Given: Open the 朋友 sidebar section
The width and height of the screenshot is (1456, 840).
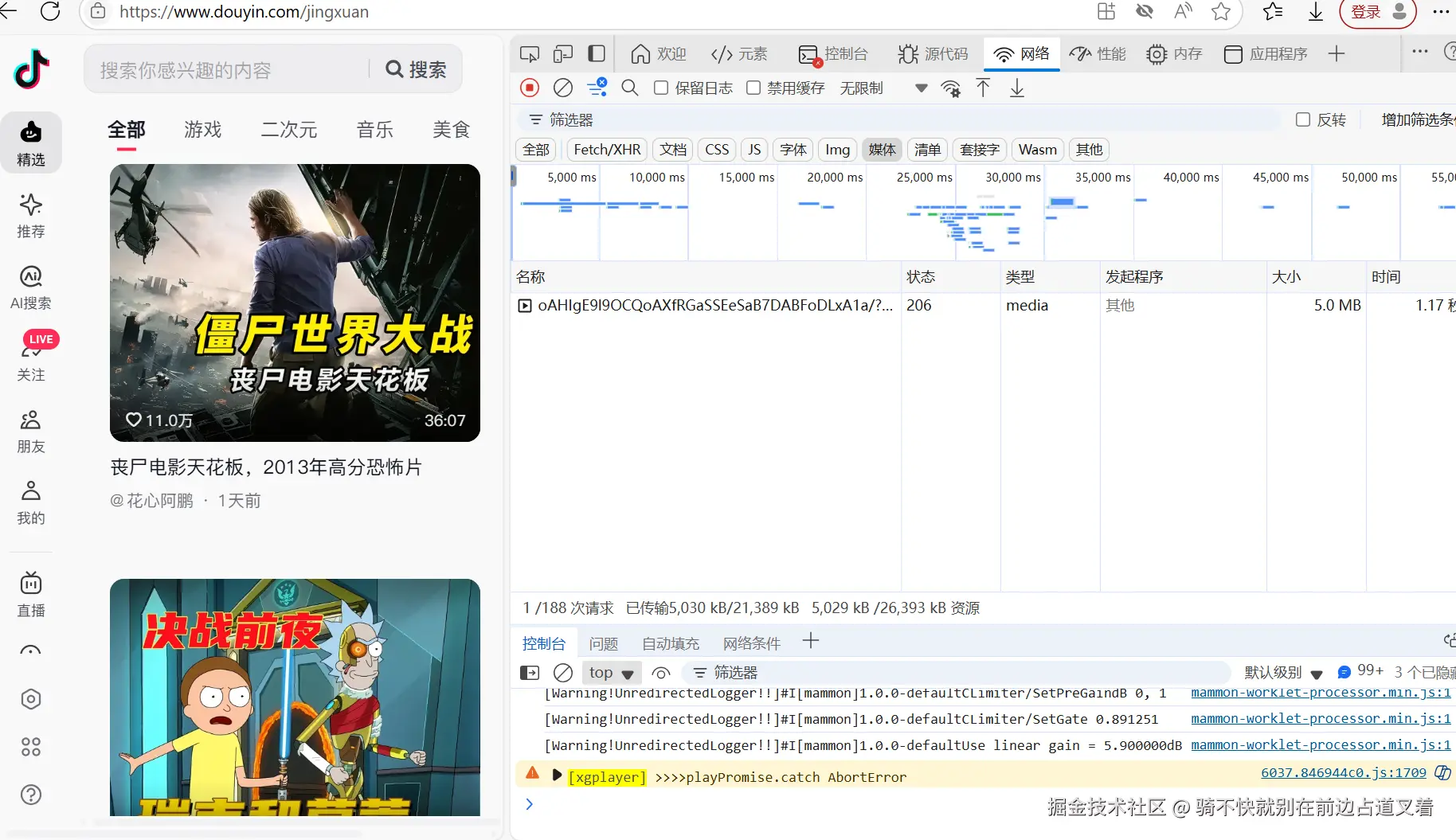Looking at the screenshot, I should coord(31,431).
